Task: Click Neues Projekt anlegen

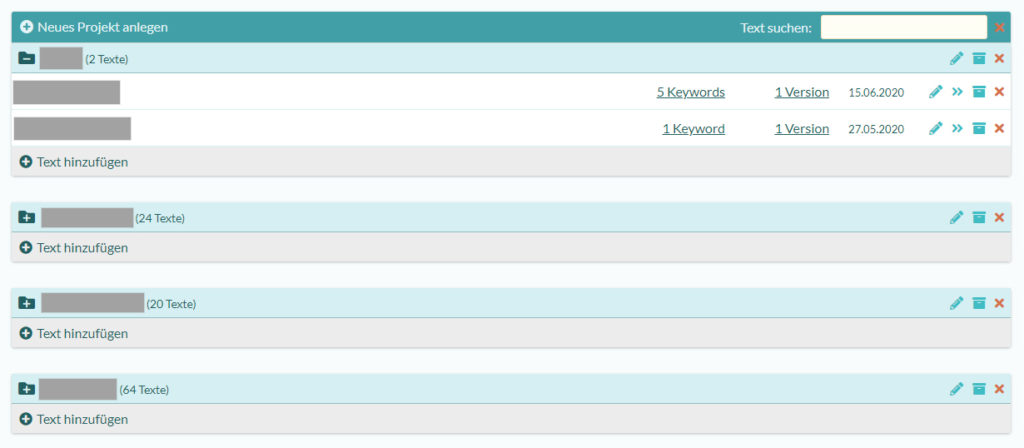Action: coord(94,27)
